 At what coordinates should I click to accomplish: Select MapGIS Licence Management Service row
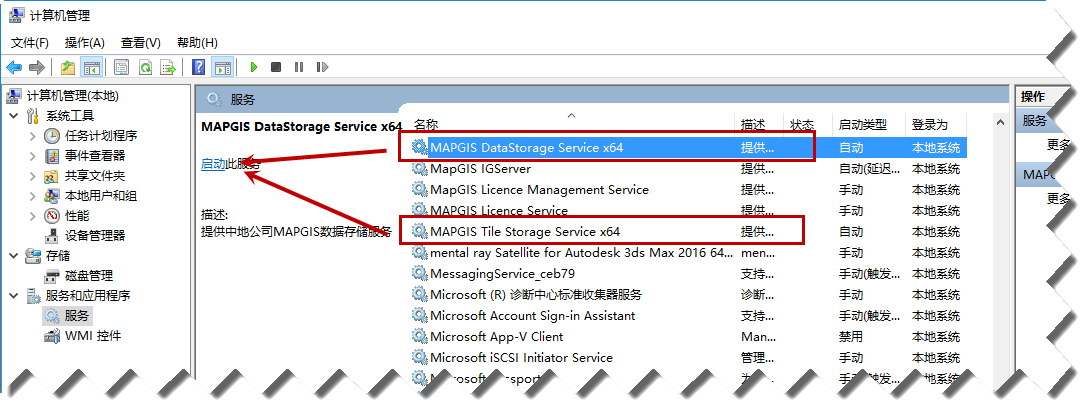[x=688, y=190]
